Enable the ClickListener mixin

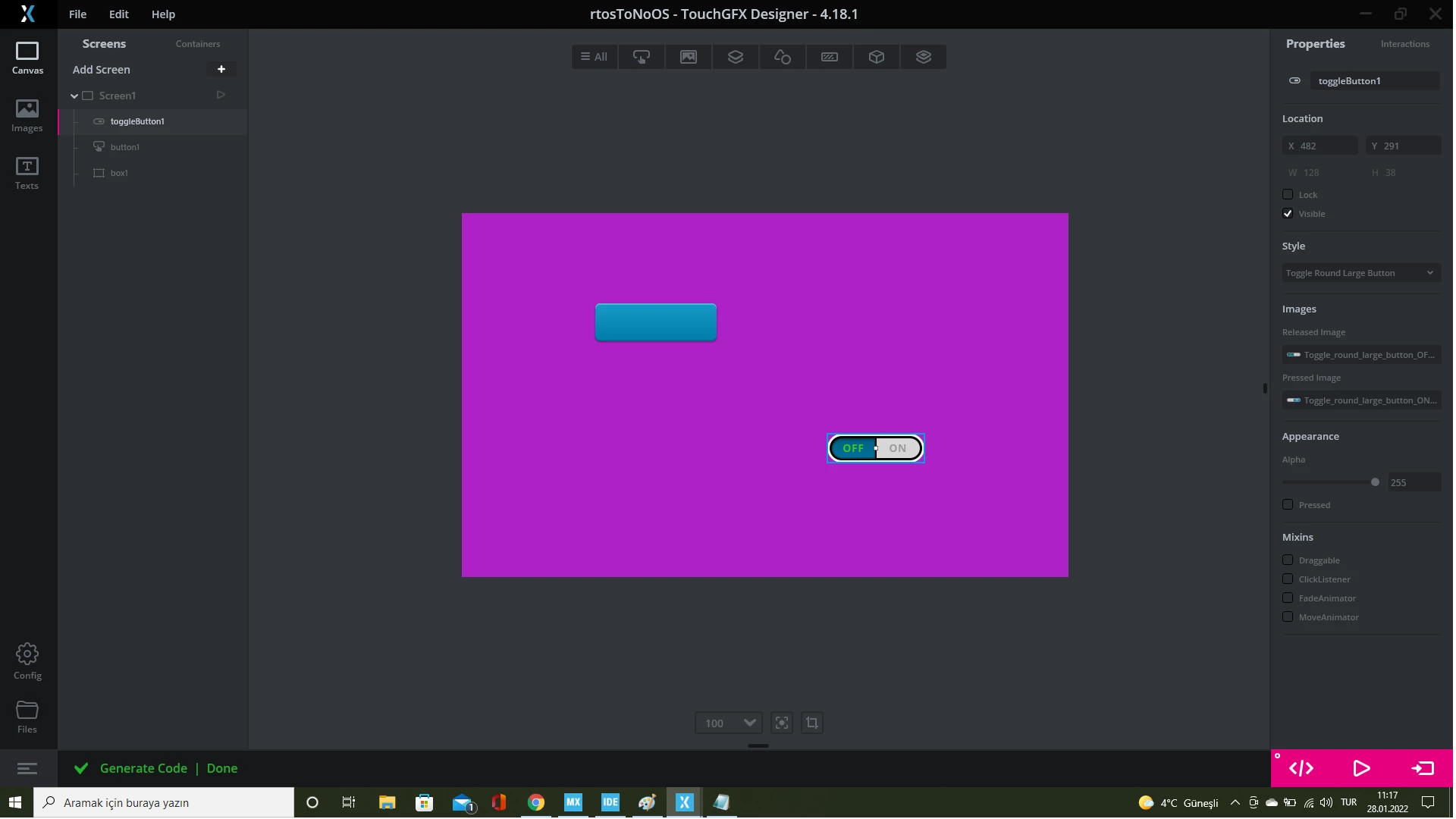point(1288,579)
